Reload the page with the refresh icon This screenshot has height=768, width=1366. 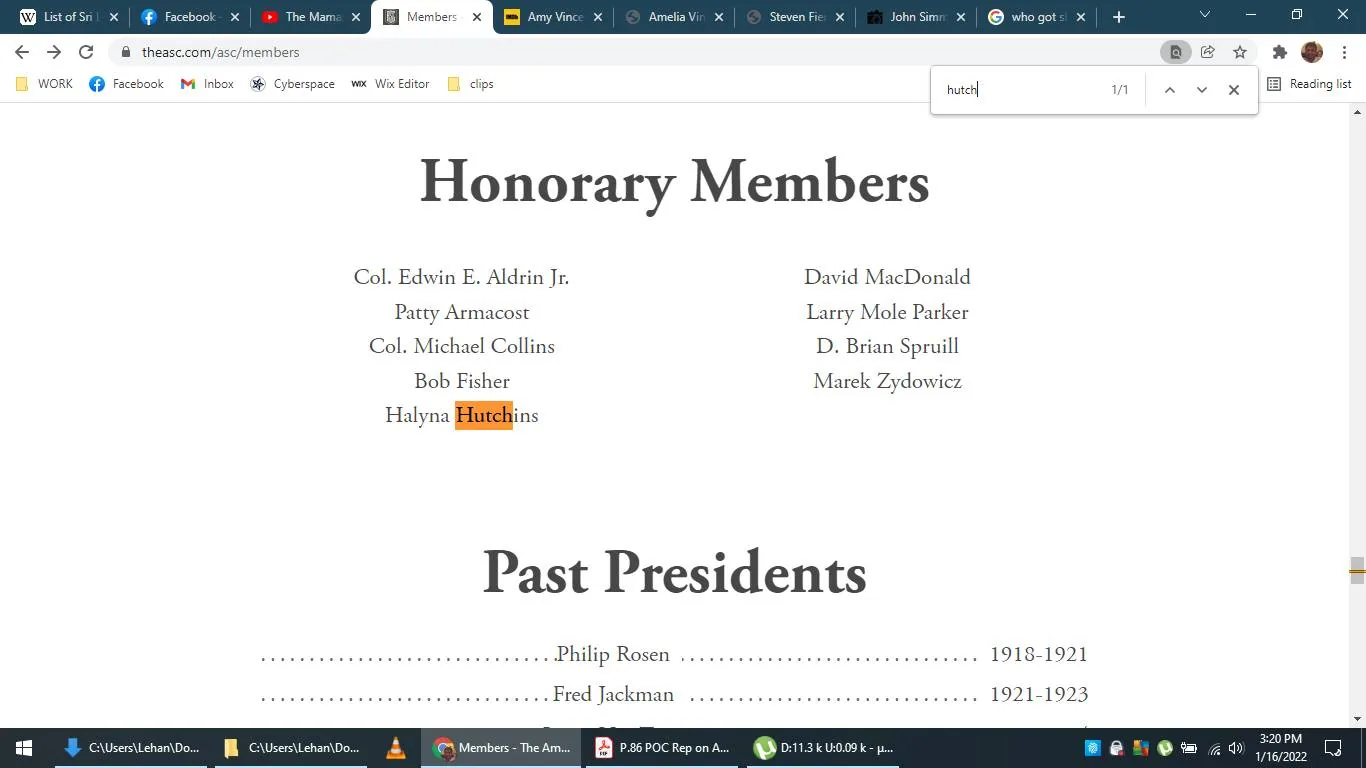85,52
